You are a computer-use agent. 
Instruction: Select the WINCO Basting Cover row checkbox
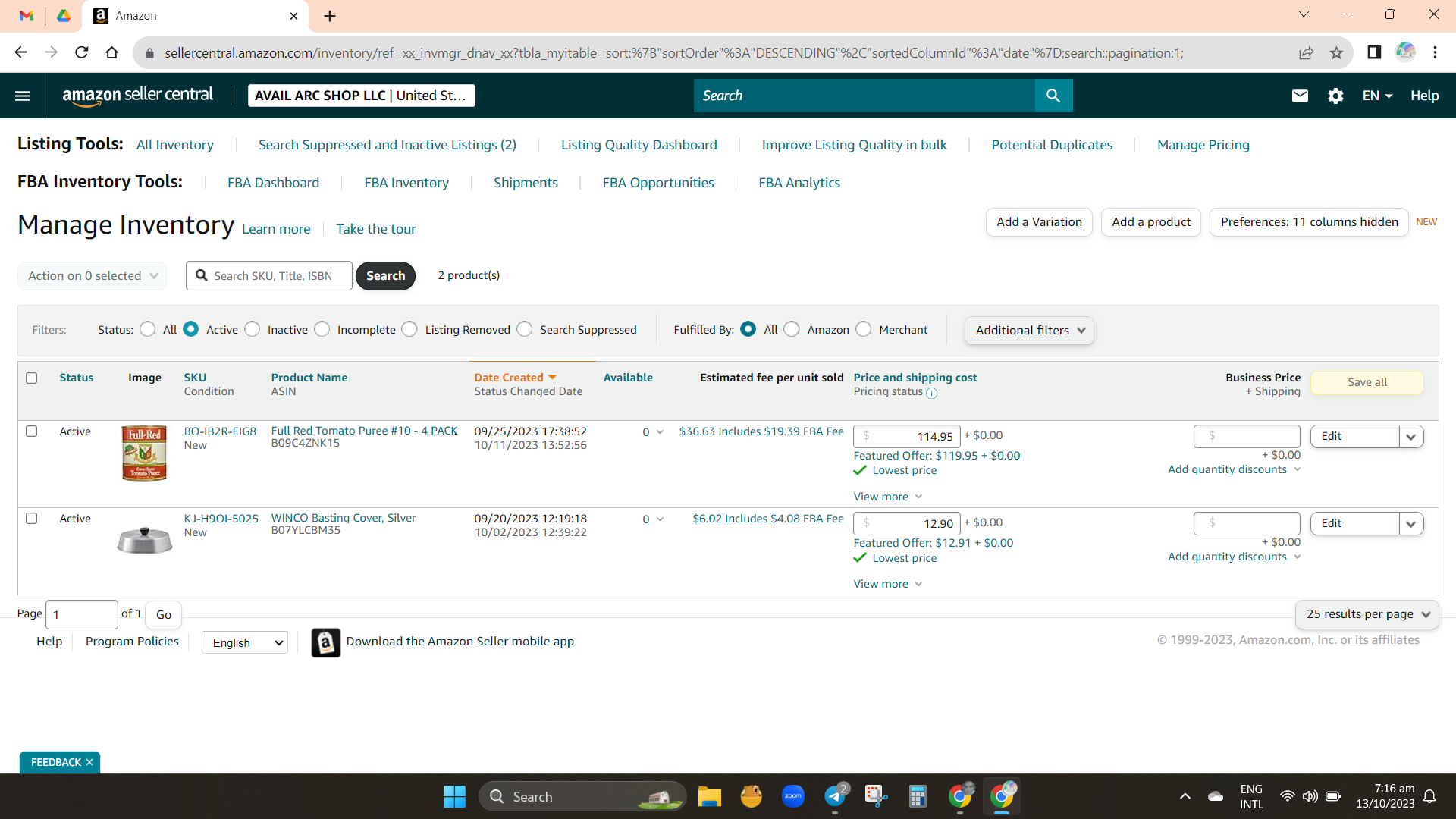pos(31,518)
